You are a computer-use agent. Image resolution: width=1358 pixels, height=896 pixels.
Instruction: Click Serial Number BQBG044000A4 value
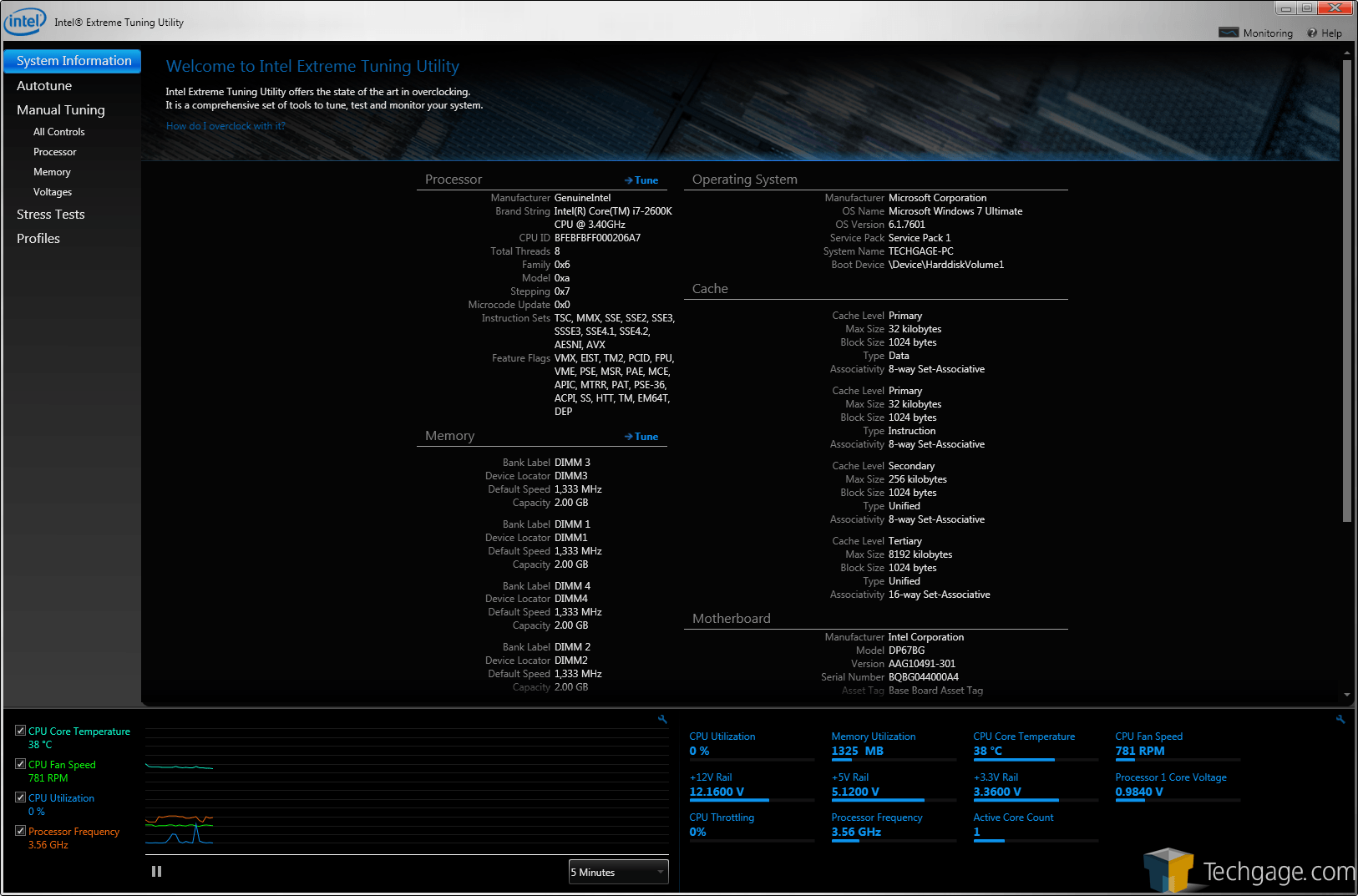(x=923, y=677)
